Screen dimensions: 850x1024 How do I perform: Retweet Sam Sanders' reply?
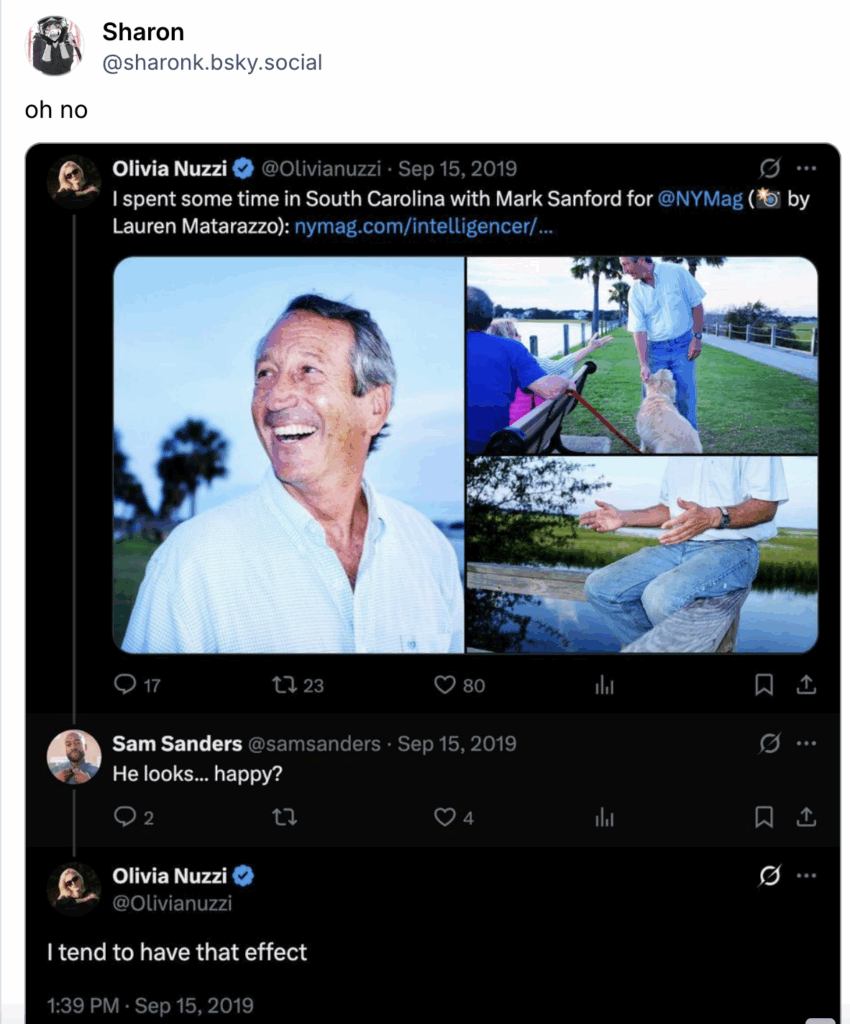pos(285,817)
